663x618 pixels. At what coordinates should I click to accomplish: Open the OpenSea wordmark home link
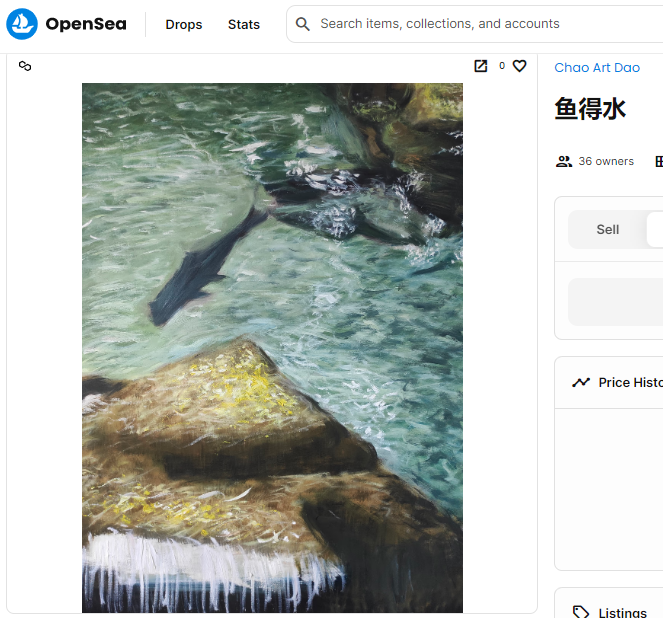click(86, 24)
